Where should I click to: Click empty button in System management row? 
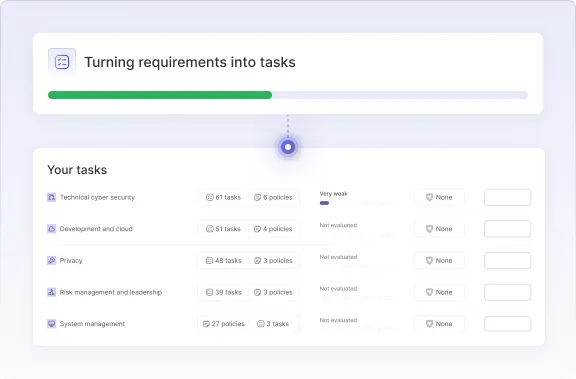point(507,324)
